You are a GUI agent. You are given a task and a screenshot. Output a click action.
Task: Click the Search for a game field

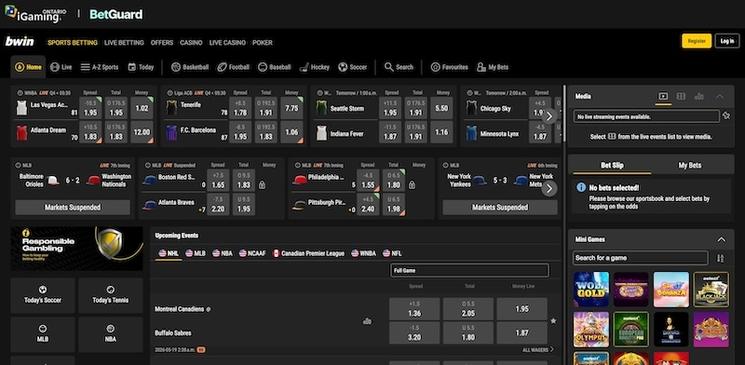[640, 258]
